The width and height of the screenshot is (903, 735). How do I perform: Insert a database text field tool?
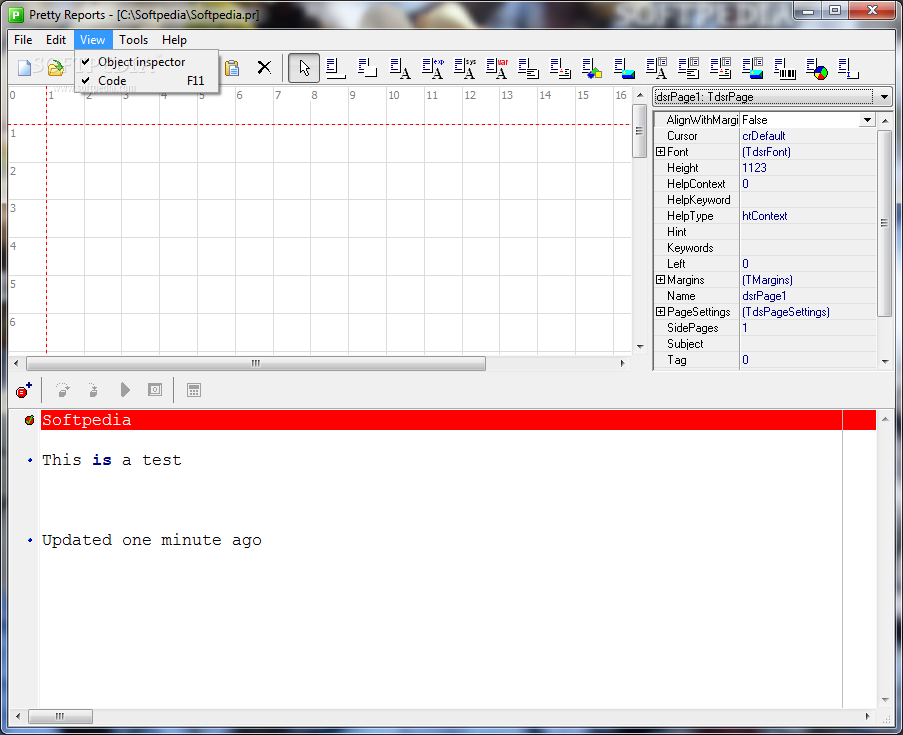pos(657,68)
